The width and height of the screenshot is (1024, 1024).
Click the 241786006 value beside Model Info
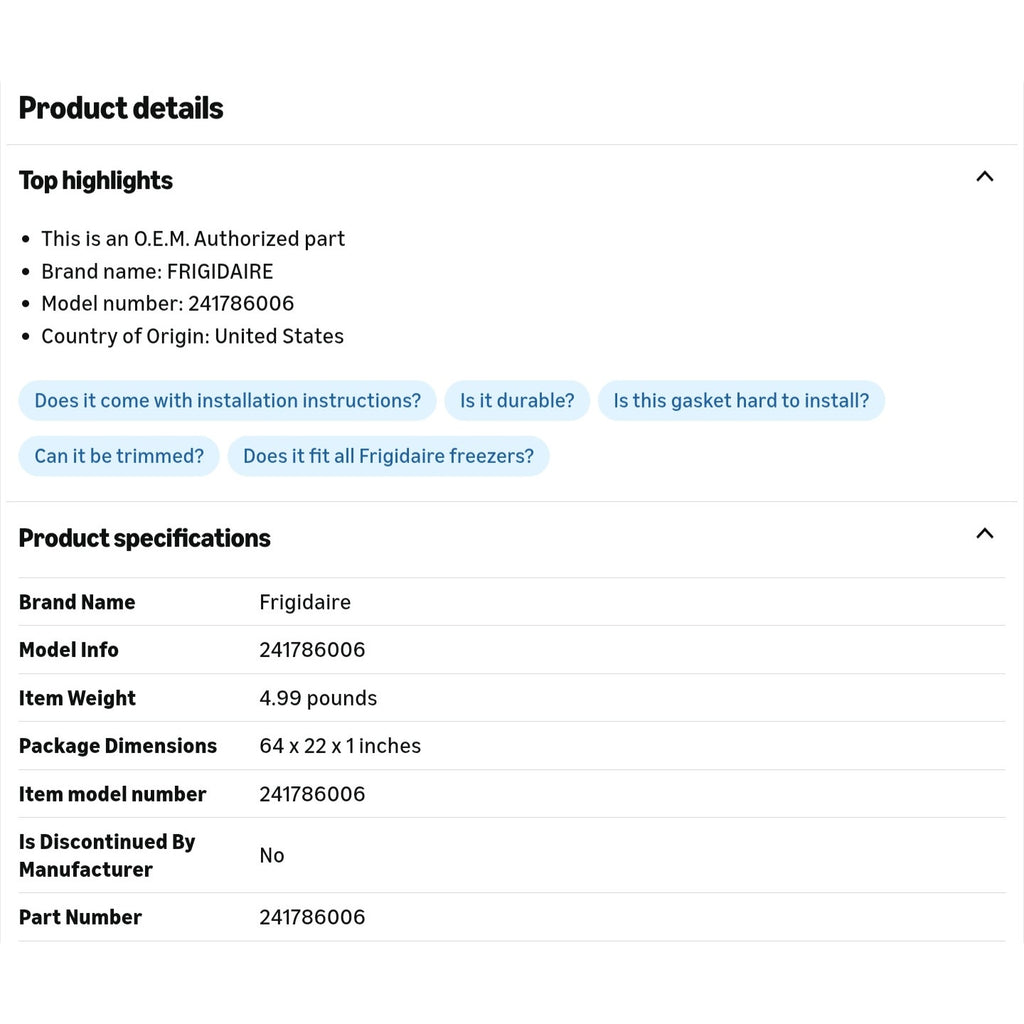pyautogui.click(x=312, y=650)
